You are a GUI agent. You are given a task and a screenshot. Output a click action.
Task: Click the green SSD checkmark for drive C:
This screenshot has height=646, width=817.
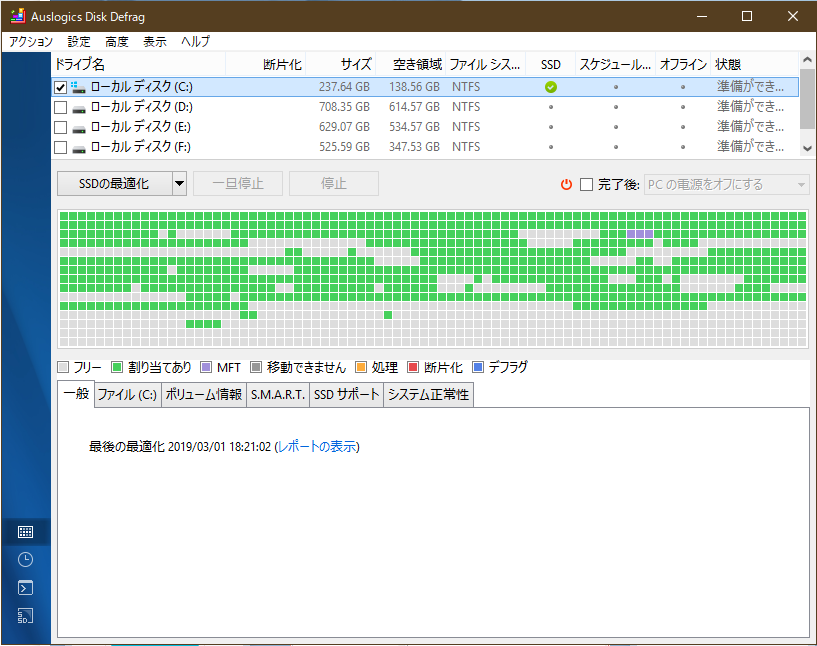tap(551, 87)
